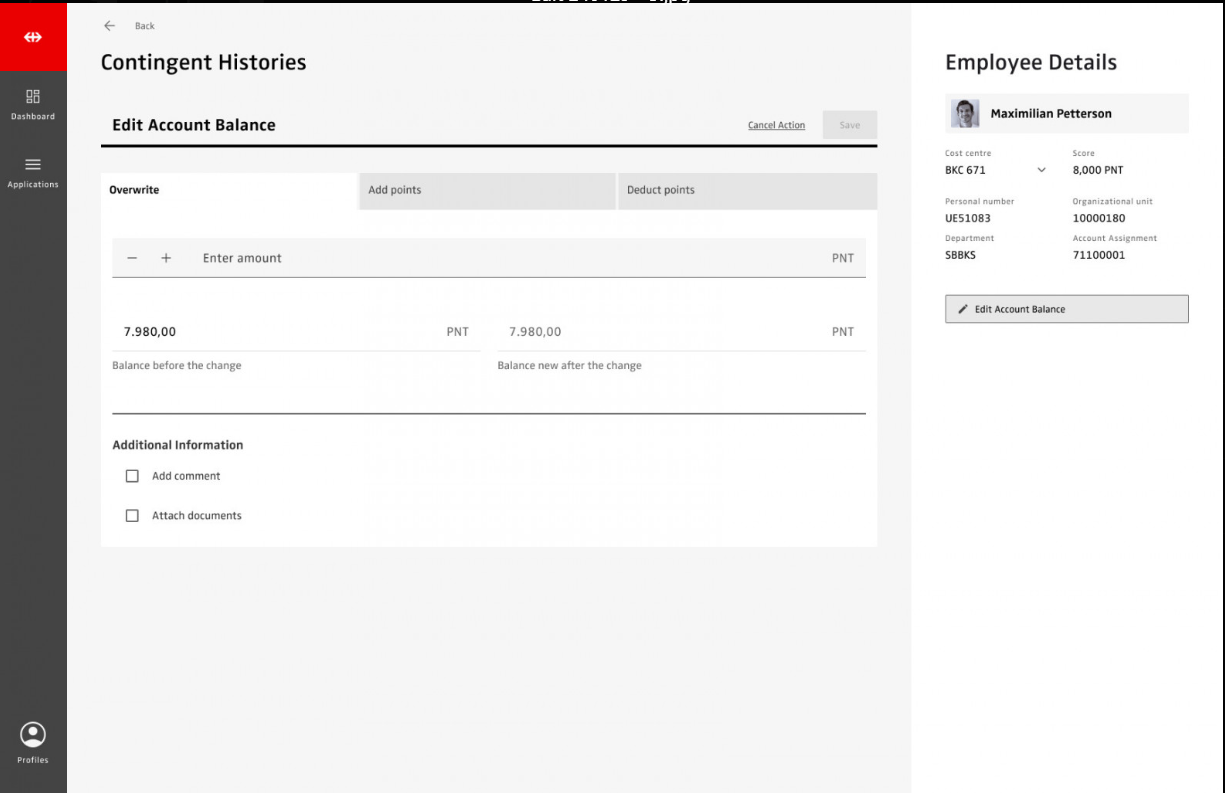Viewport: 1225px width, 793px height.
Task: Enable the Add comment checkbox
Action: 132,476
